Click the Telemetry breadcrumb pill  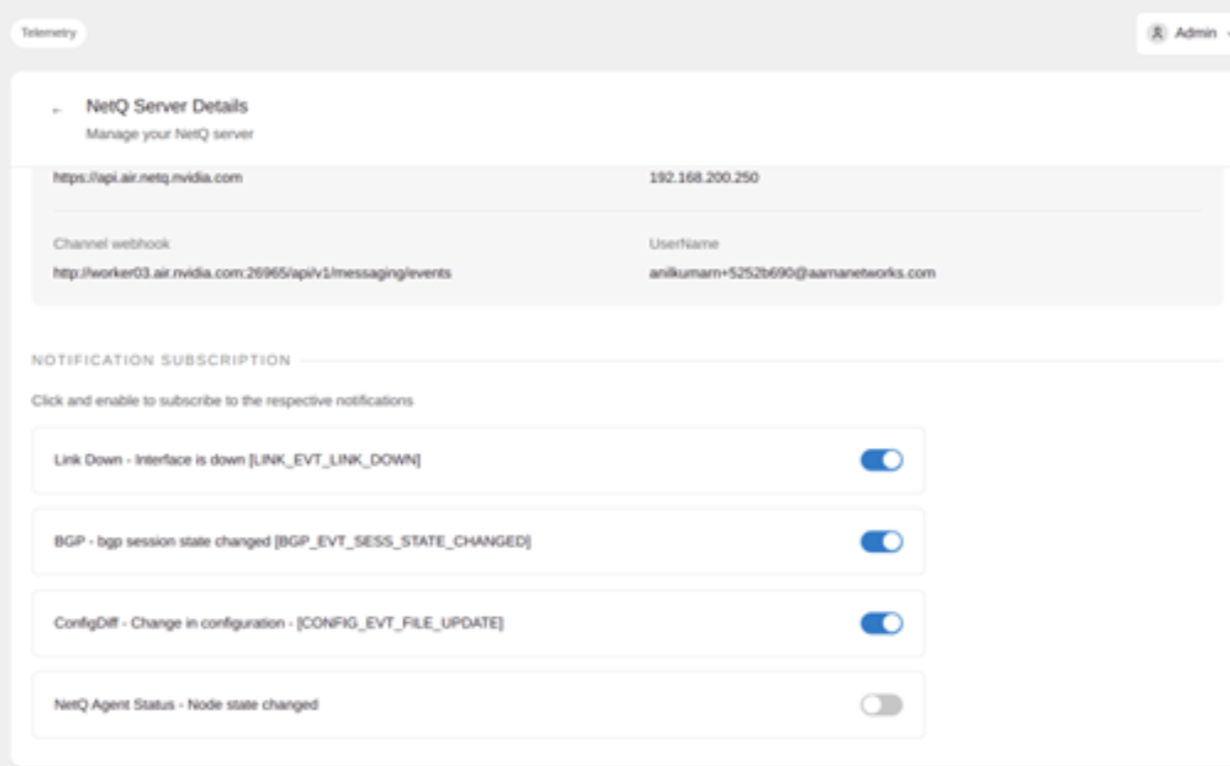coord(48,33)
